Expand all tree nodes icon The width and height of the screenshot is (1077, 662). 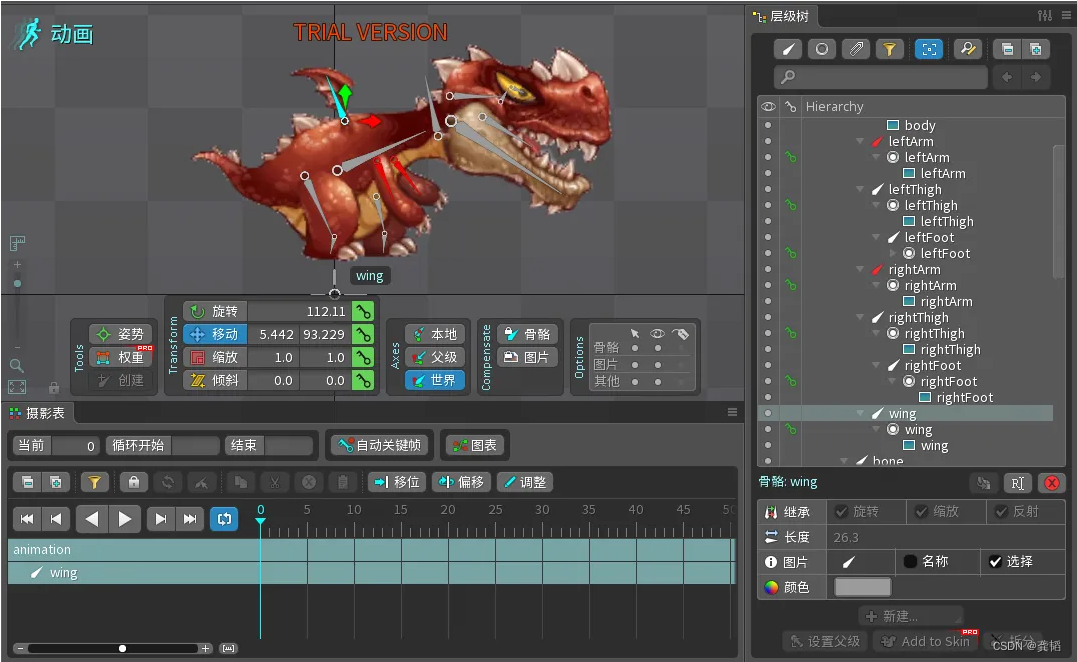(x=1035, y=49)
